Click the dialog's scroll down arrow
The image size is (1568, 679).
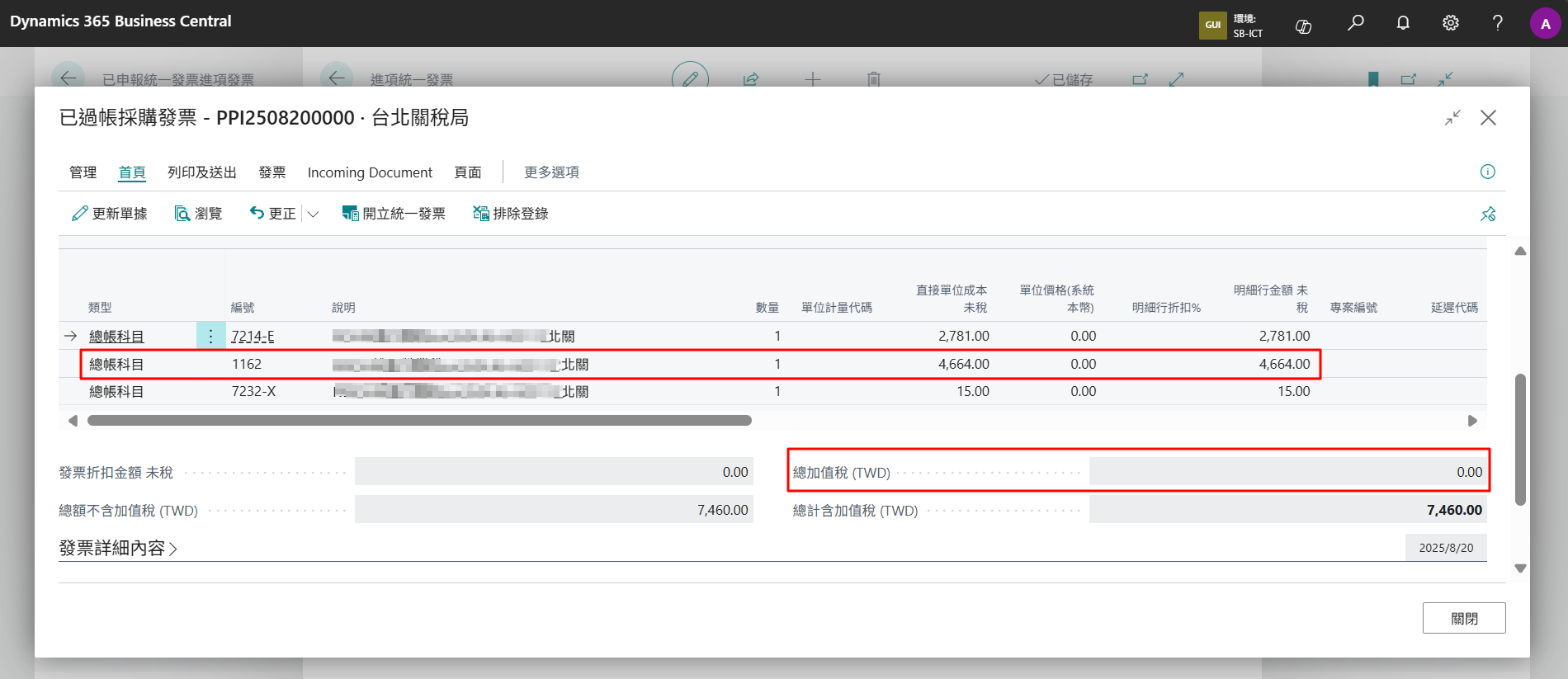(1520, 568)
